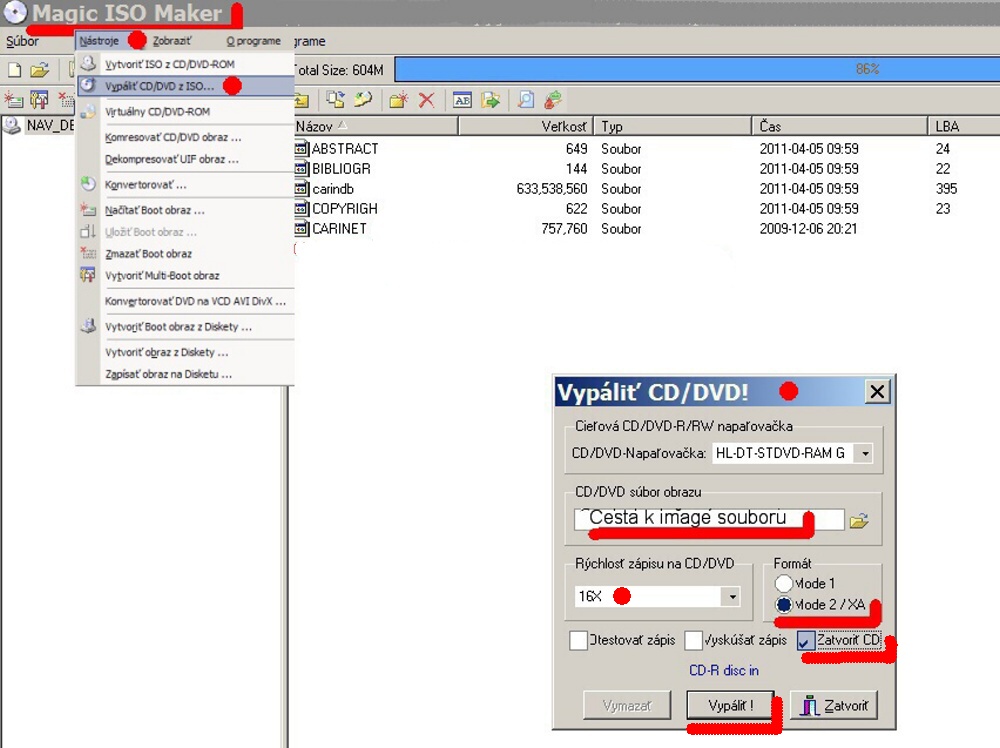The image size is (1000, 748).
Task: Browse for image file with folder icon
Action: click(x=859, y=520)
